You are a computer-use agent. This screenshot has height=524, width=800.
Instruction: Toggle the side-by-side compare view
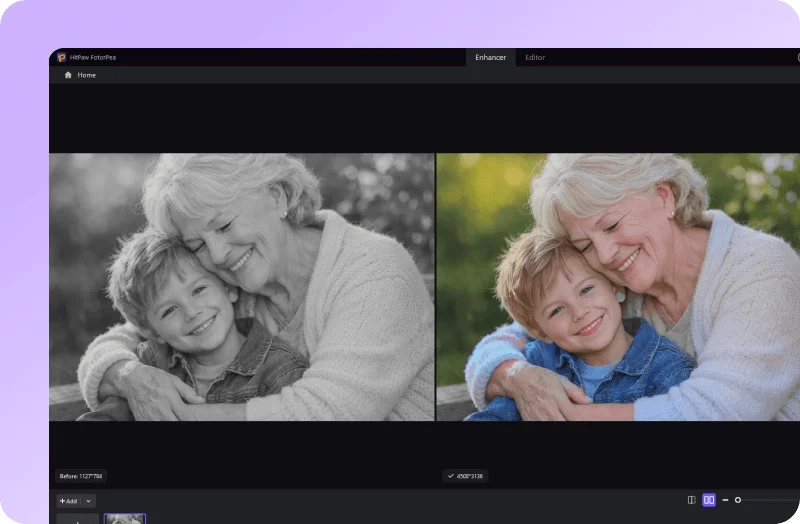point(709,500)
